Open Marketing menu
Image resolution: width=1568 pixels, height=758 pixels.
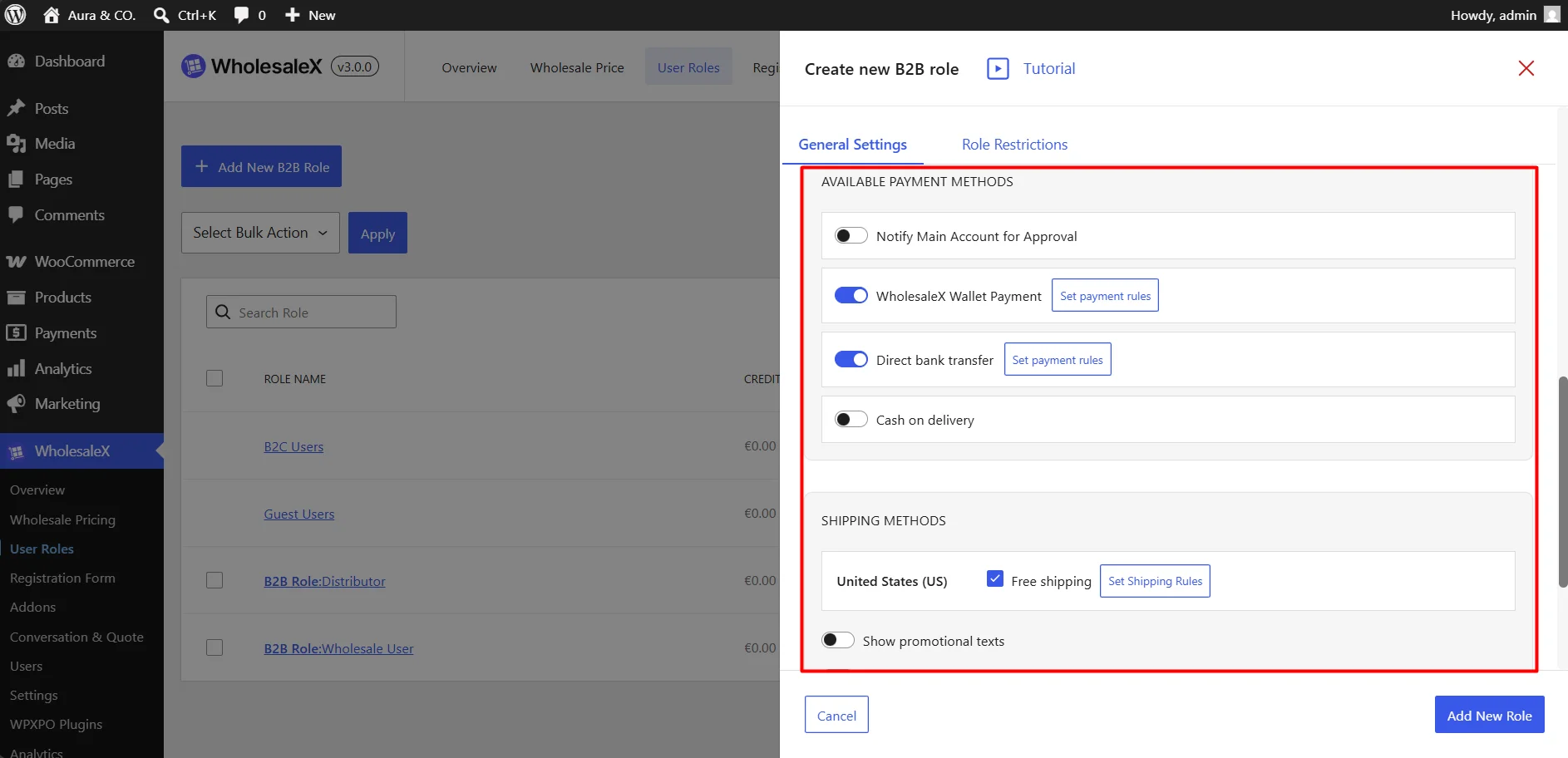(67, 404)
